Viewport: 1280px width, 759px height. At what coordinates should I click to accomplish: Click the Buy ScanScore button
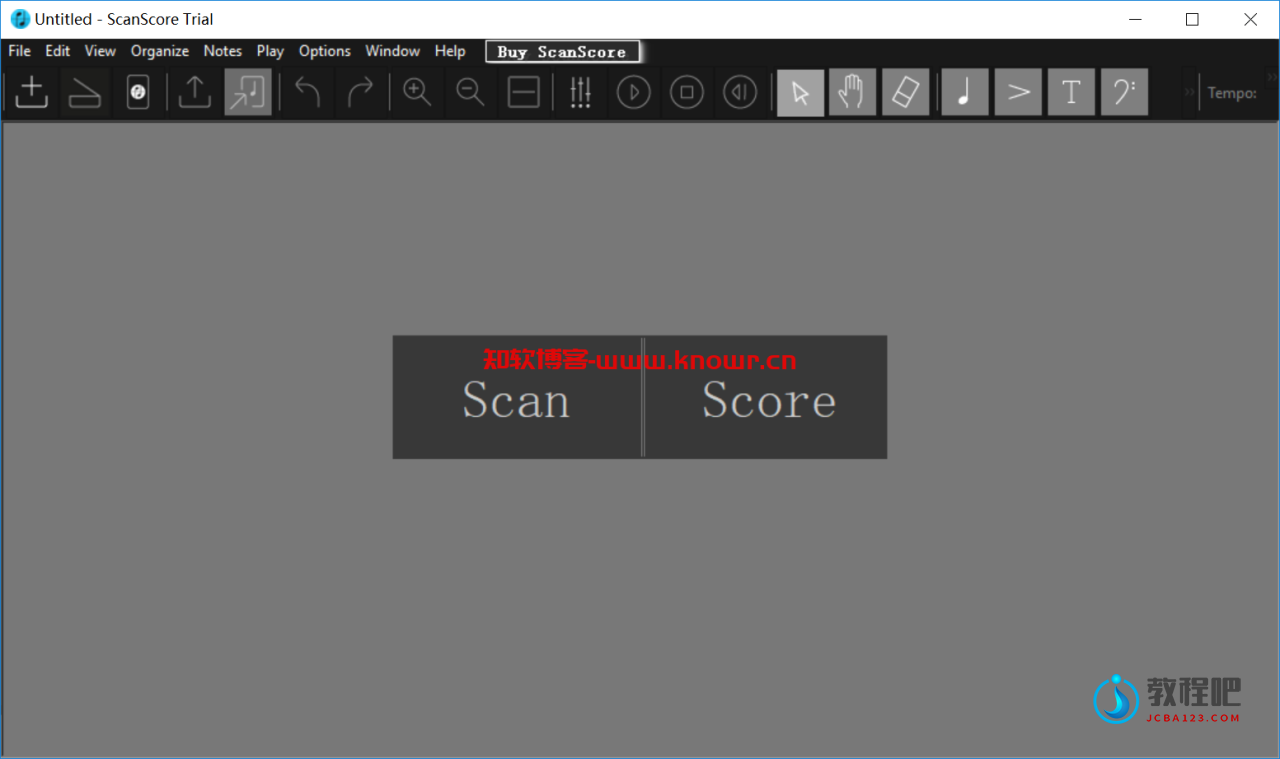(562, 52)
